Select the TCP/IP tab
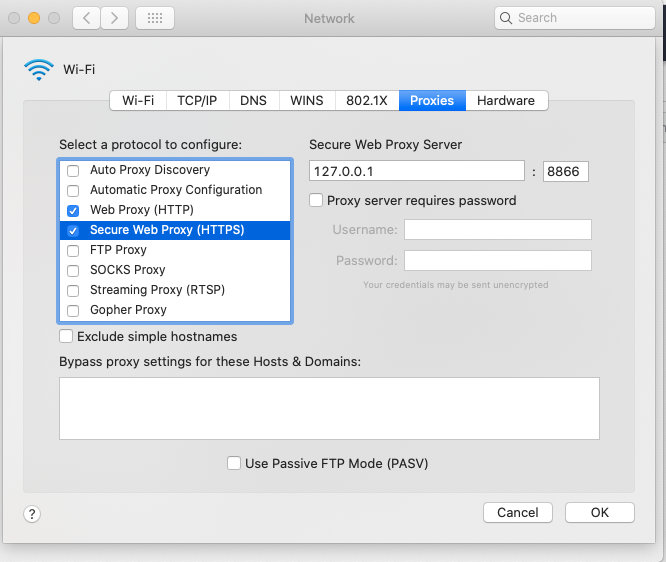 tap(197, 101)
